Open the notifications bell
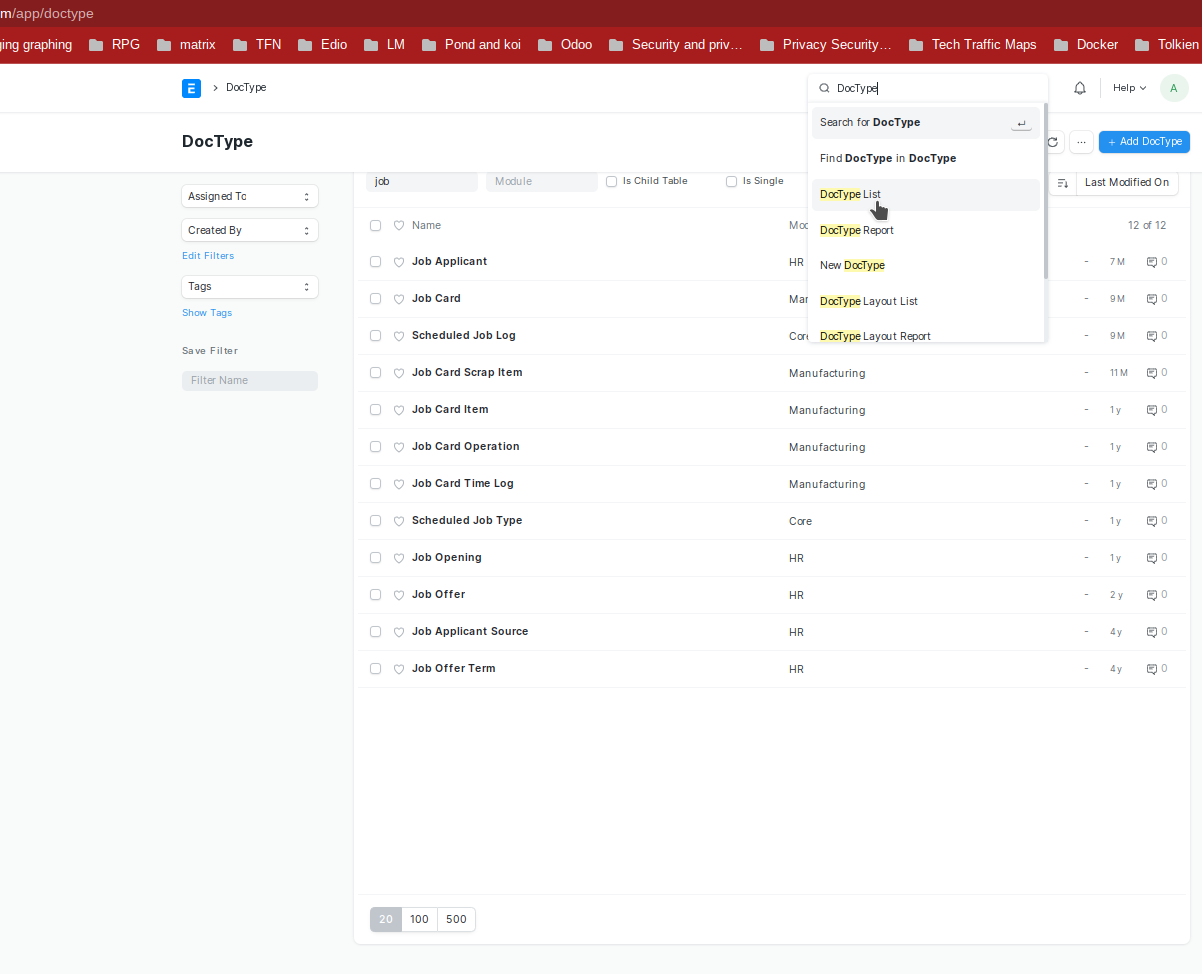Image resolution: width=1202 pixels, height=974 pixels. [x=1080, y=88]
